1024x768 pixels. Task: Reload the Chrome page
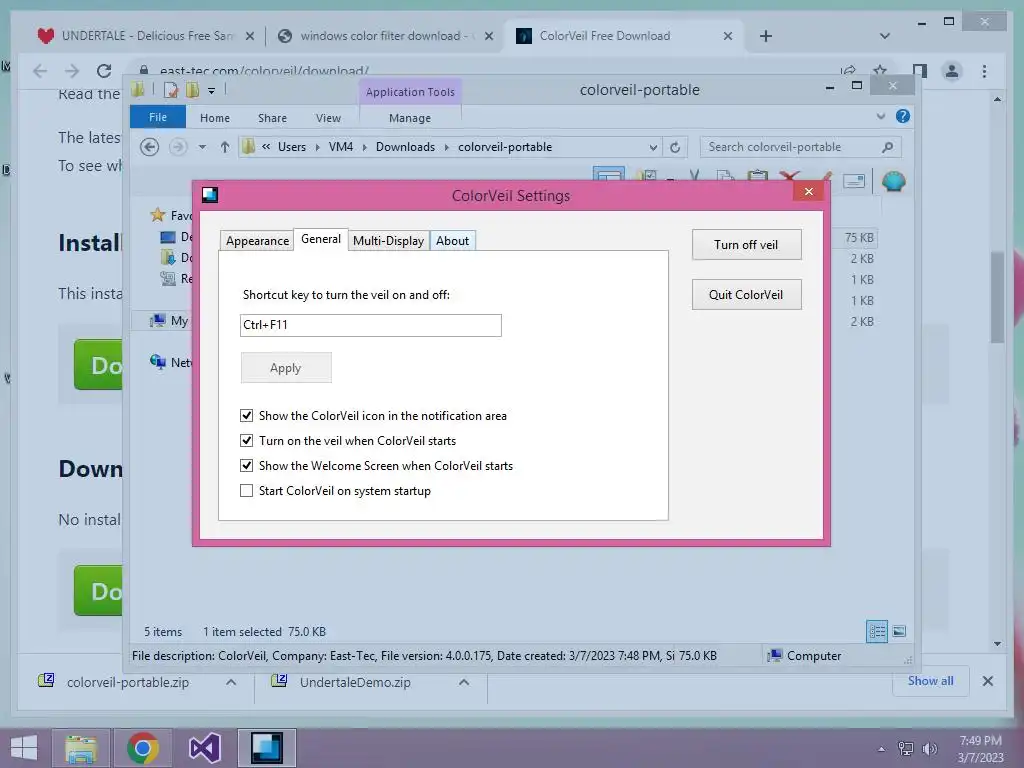point(103,71)
